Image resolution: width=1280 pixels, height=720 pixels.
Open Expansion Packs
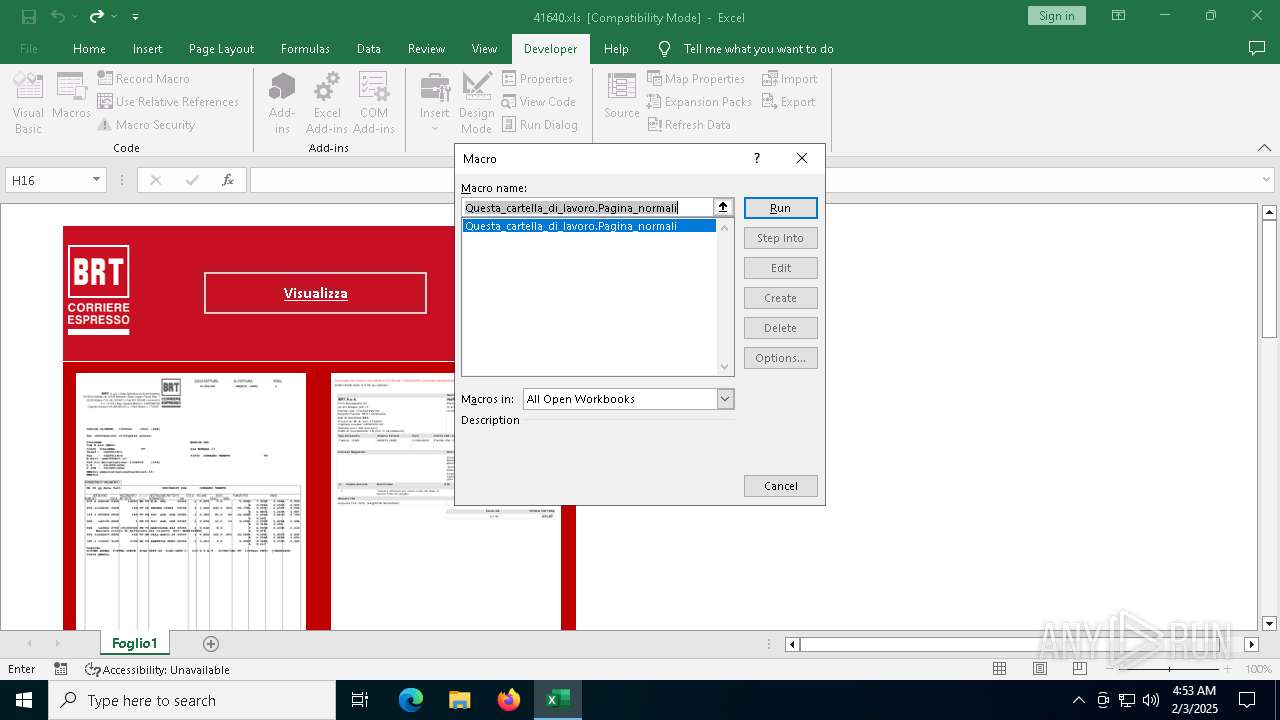point(699,102)
